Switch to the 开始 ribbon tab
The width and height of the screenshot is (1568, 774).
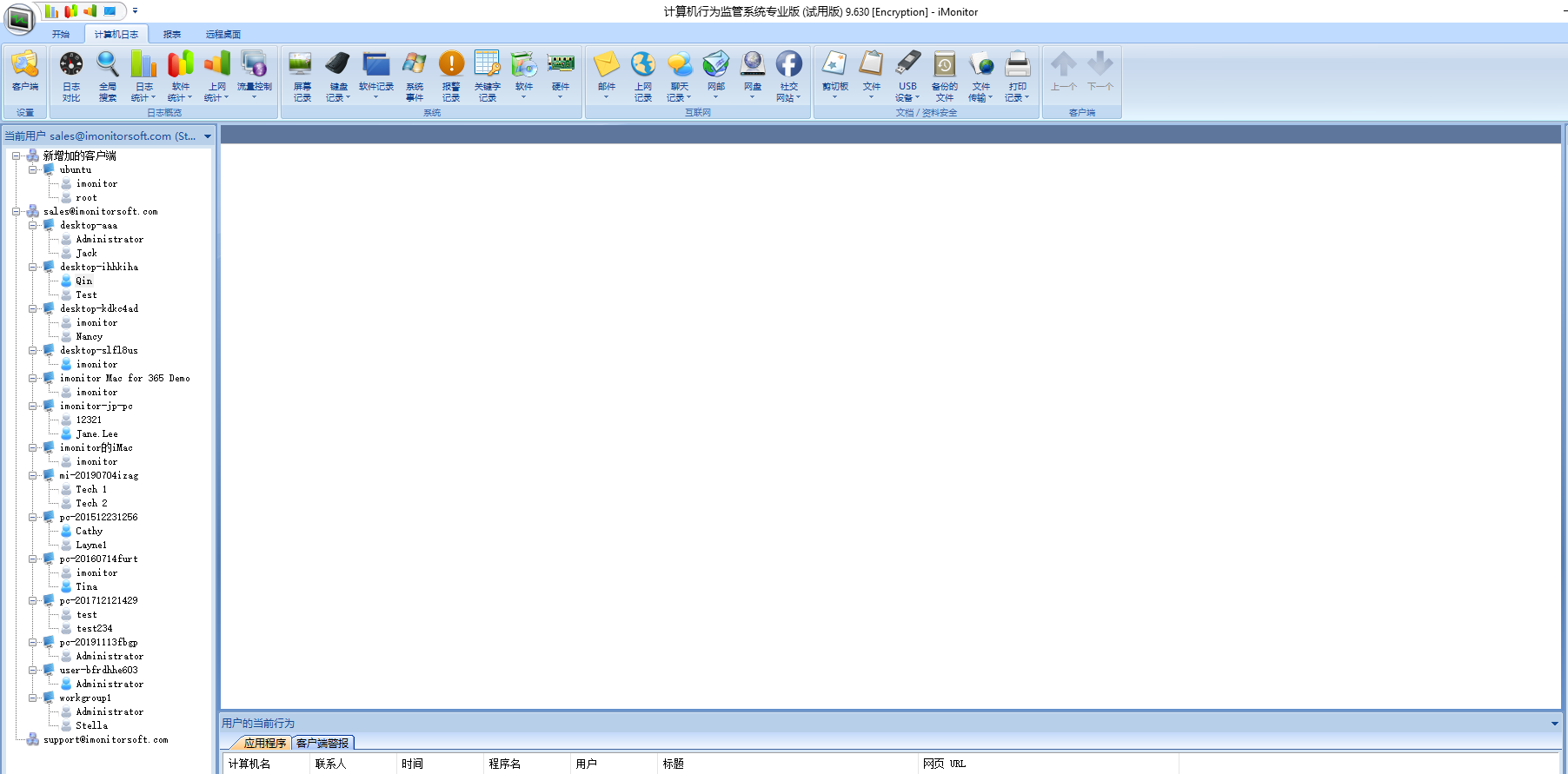(61, 34)
